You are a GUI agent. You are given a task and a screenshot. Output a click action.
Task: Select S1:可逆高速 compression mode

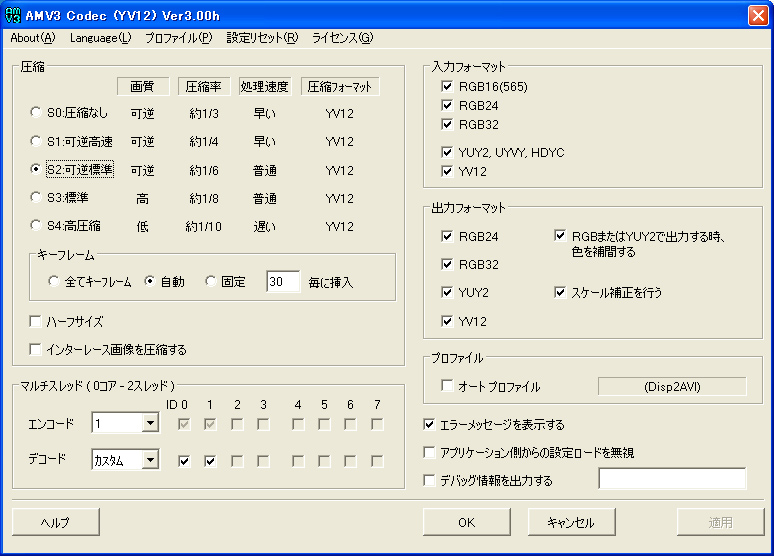(x=36, y=141)
